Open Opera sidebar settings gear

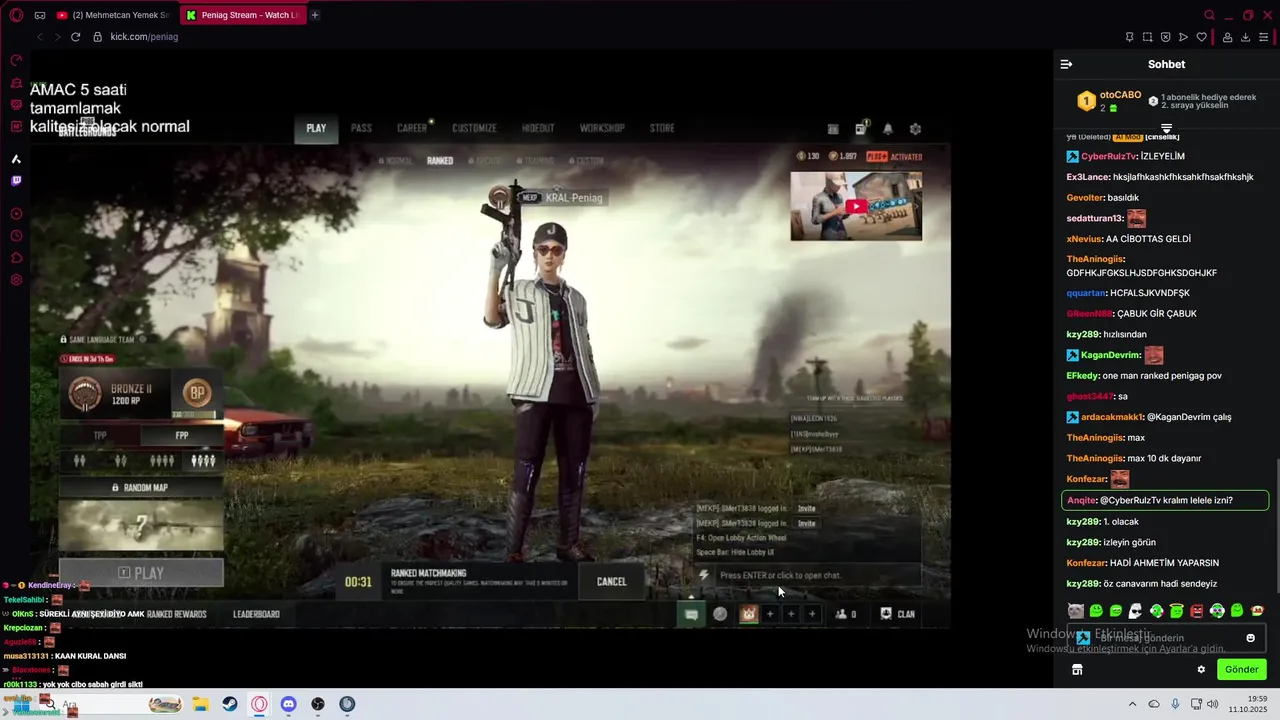pyautogui.click(x=16, y=280)
